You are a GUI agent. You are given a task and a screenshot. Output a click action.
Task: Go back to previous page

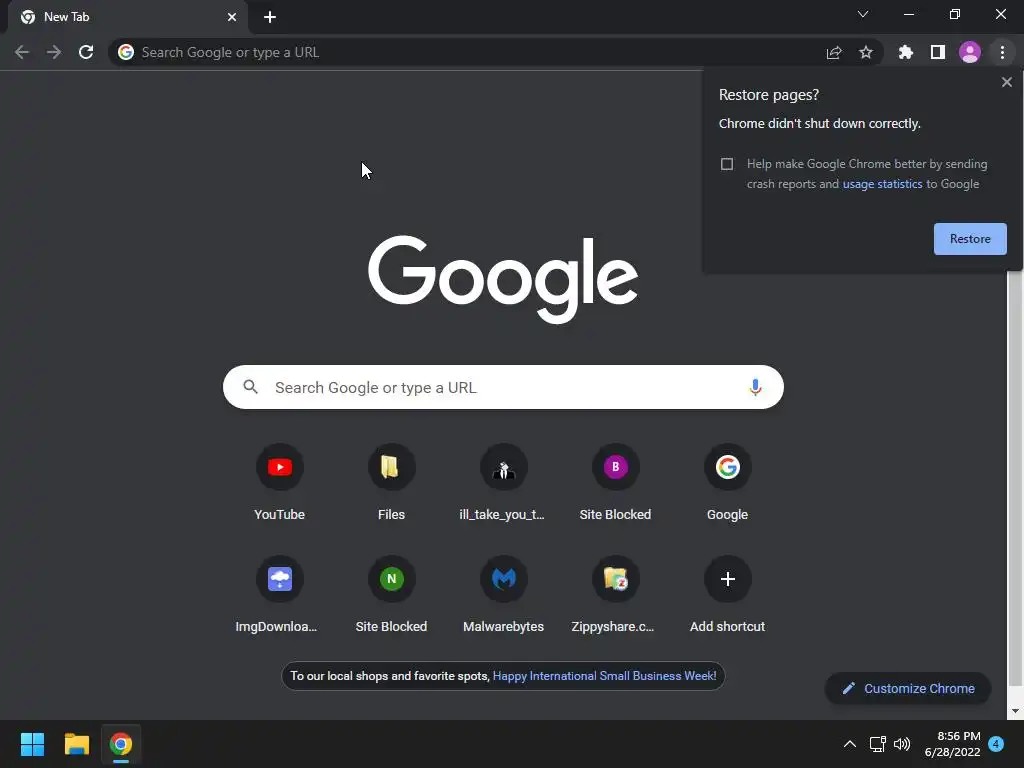pos(22,52)
